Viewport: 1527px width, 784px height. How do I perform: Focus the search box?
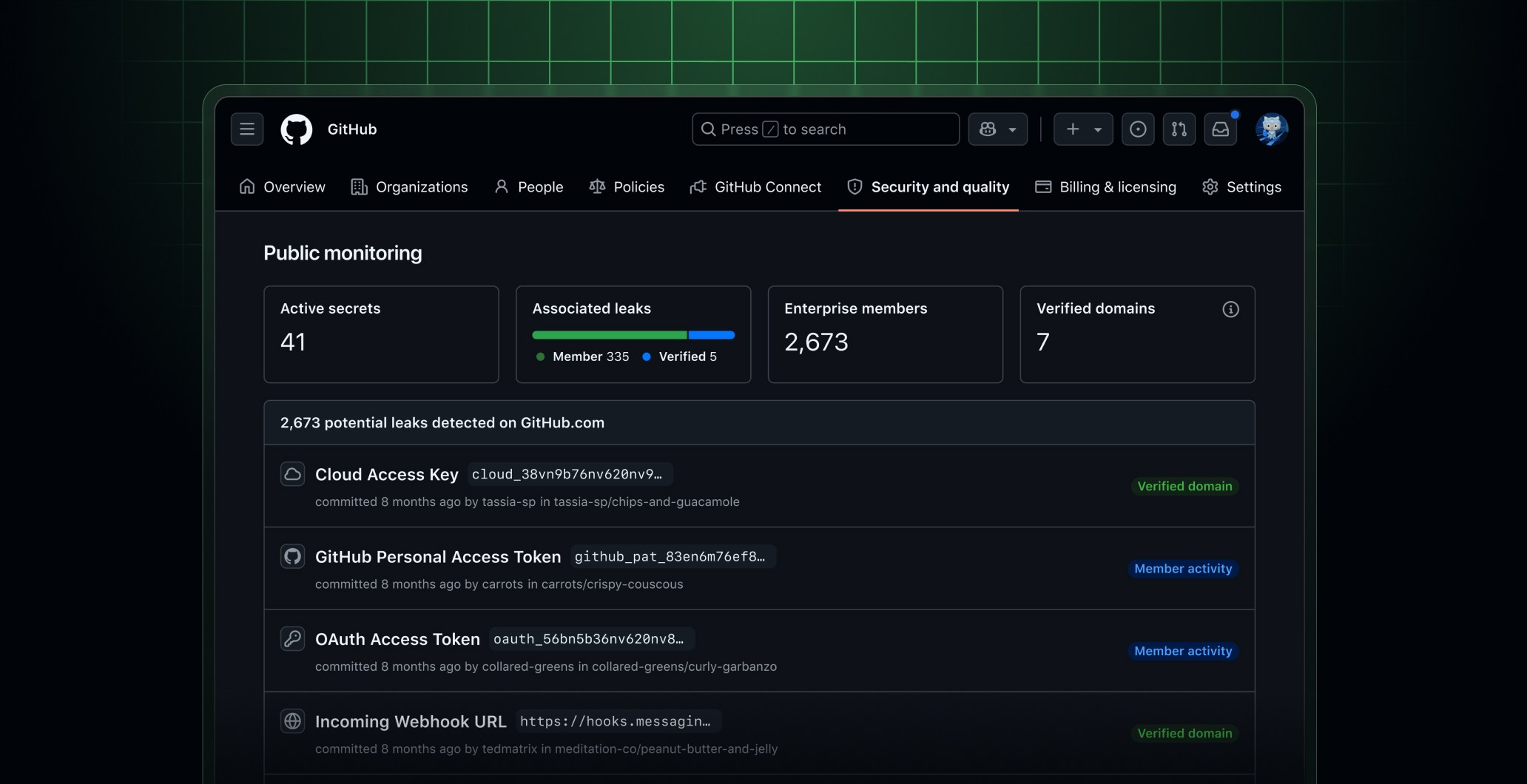[x=826, y=129]
